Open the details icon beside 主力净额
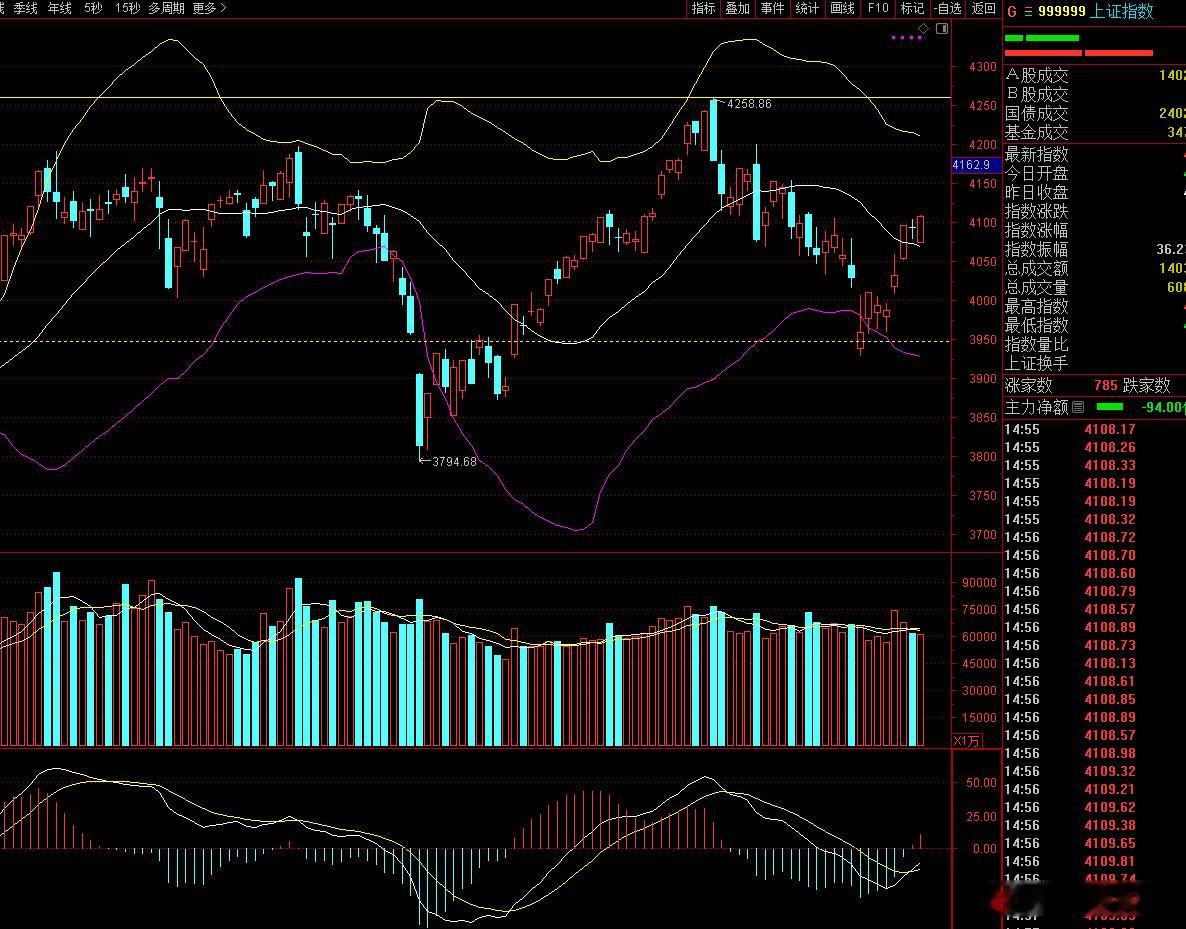 1078,407
